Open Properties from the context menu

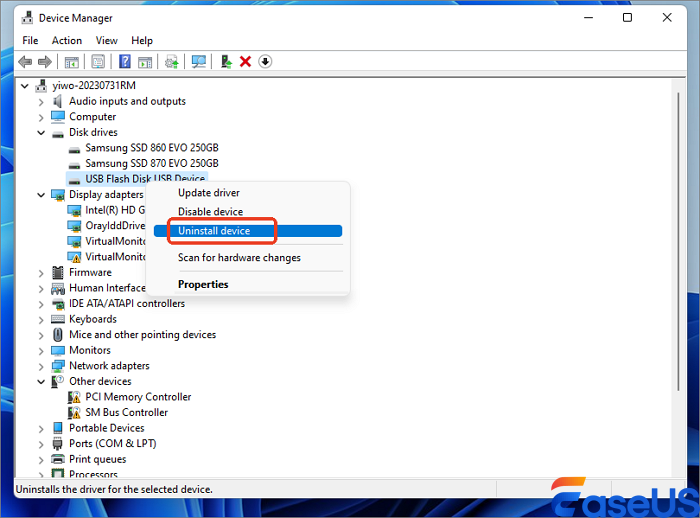[203, 284]
